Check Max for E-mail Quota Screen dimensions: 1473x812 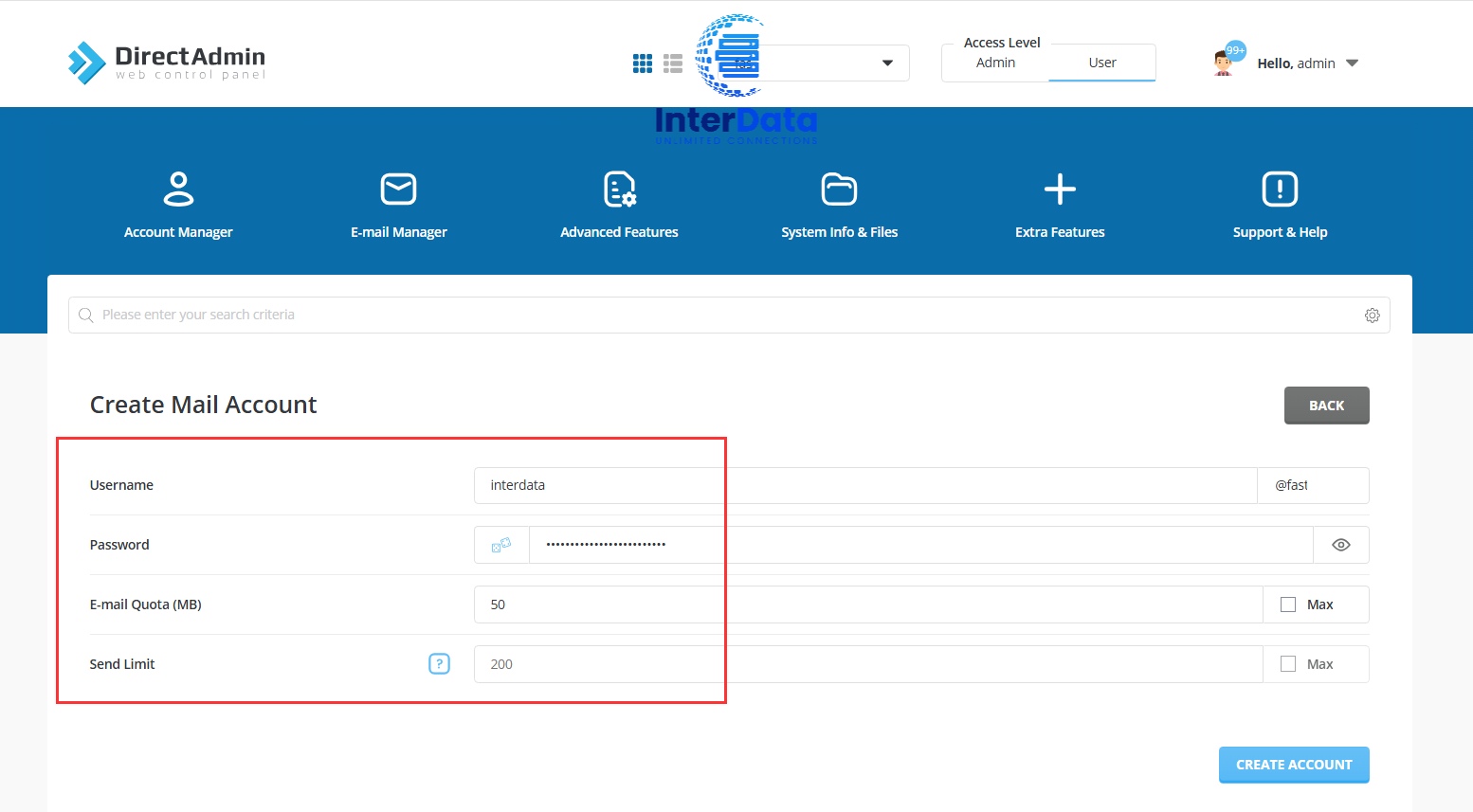pyautogui.click(x=1288, y=604)
